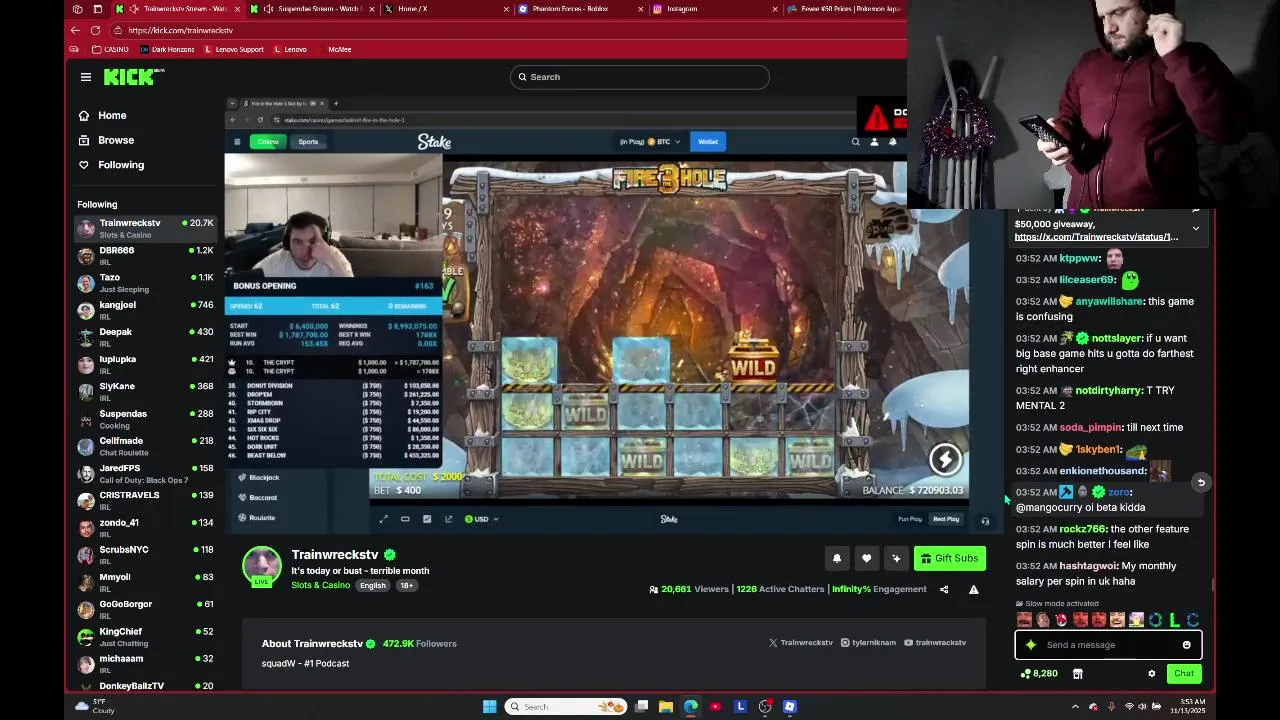Click the KICK logo
Screen dimensions: 1280x720
(x=133, y=77)
